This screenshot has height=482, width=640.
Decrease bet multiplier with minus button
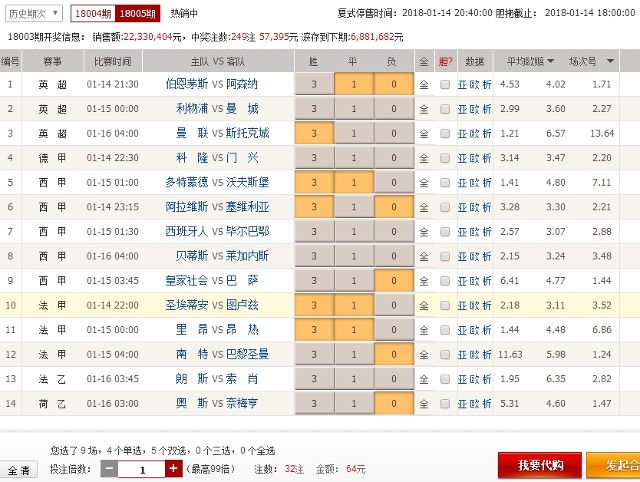tap(109, 469)
